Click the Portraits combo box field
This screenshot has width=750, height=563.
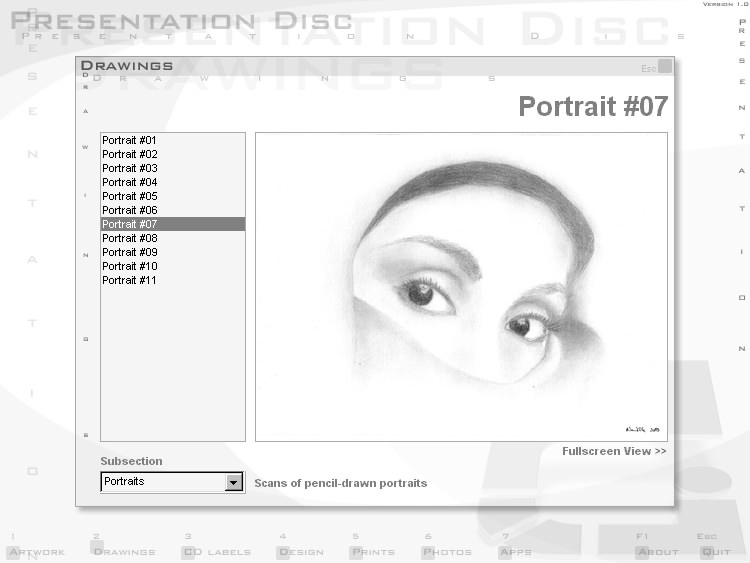tap(172, 482)
